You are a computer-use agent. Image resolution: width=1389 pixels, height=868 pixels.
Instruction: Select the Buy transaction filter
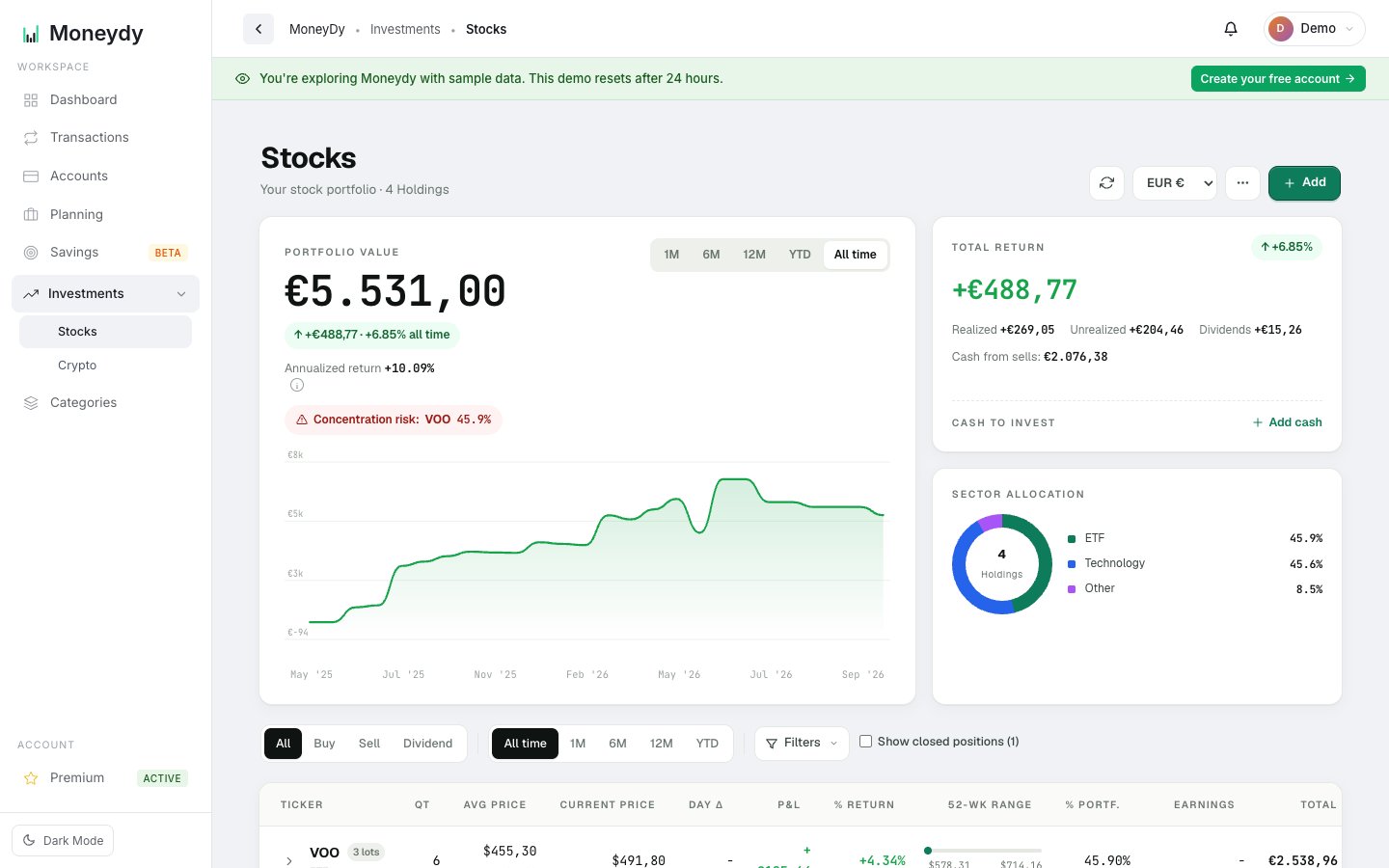pyautogui.click(x=324, y=744)
